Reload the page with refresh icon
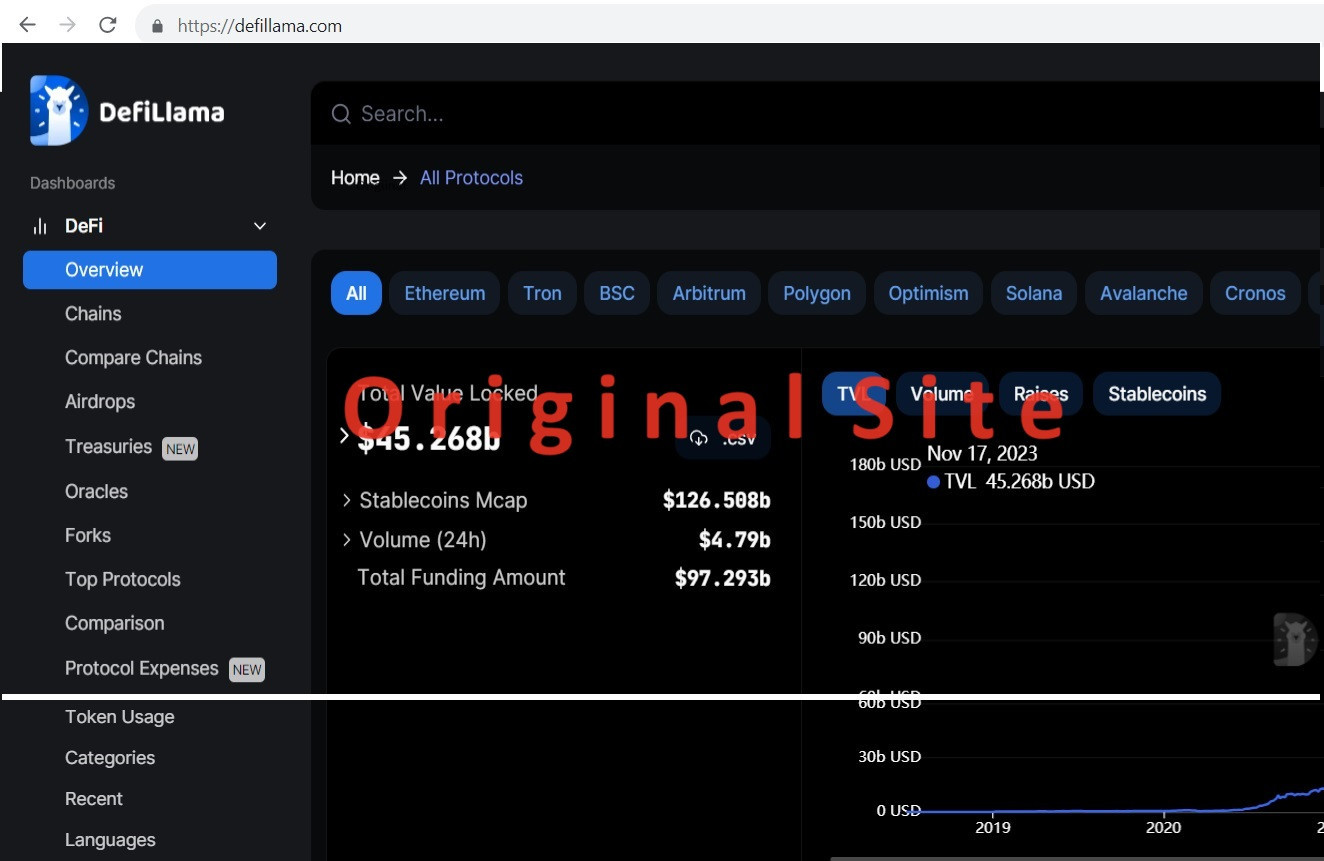 click(x=108, y=25)
